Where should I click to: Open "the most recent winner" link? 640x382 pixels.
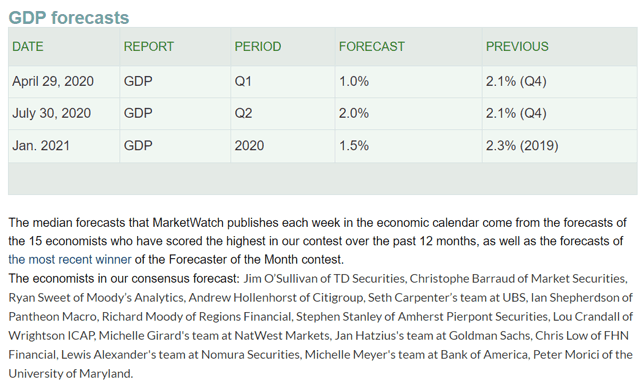(x=70, y=259)
